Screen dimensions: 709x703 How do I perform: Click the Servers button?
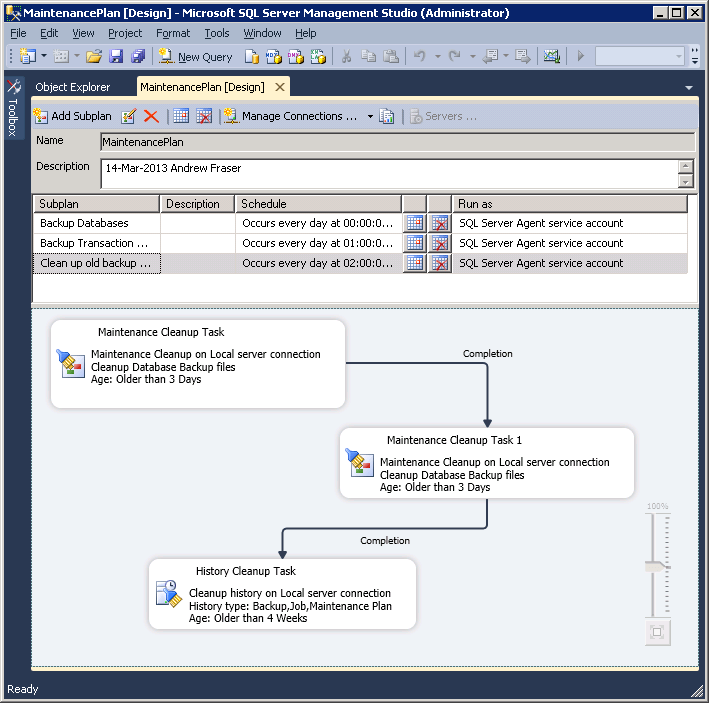(x=444, y=116)
